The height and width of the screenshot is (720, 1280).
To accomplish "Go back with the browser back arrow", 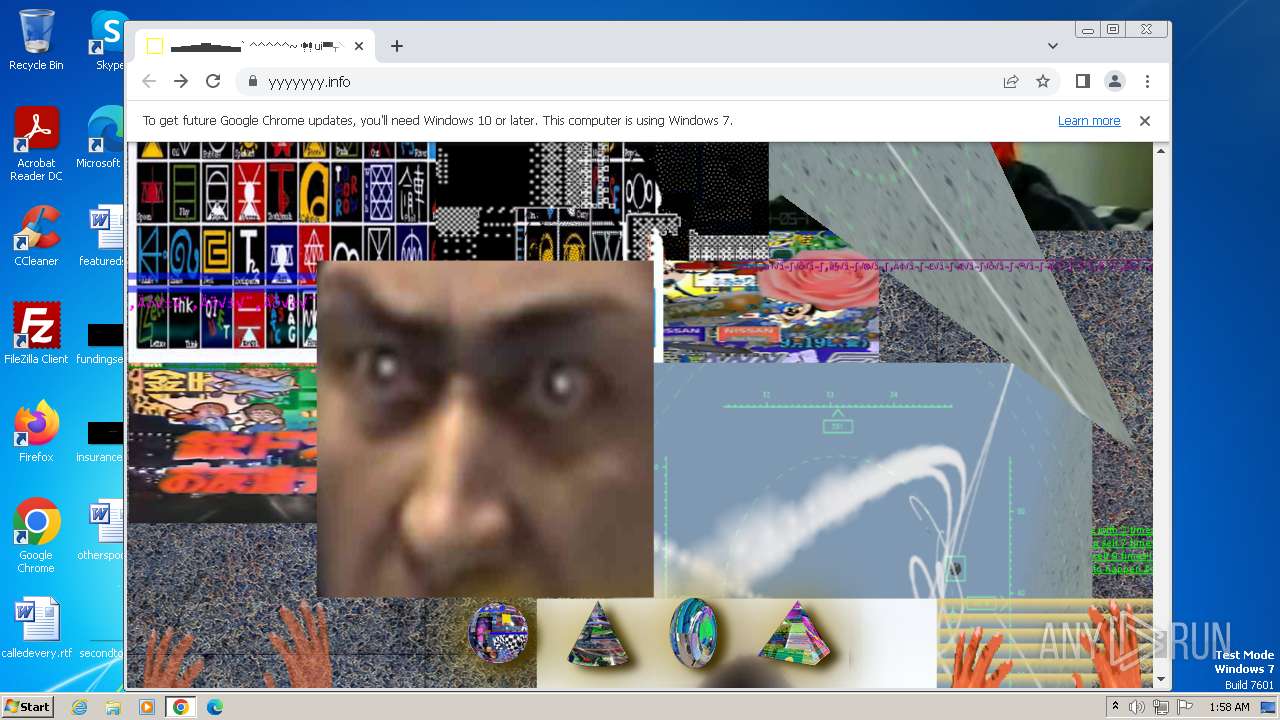I will coord(149,81).
